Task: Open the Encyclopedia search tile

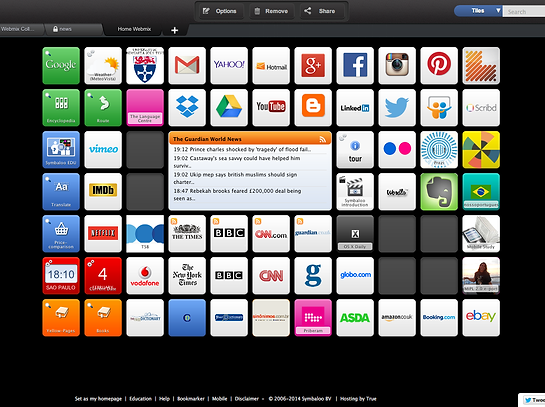Action: 61,108
